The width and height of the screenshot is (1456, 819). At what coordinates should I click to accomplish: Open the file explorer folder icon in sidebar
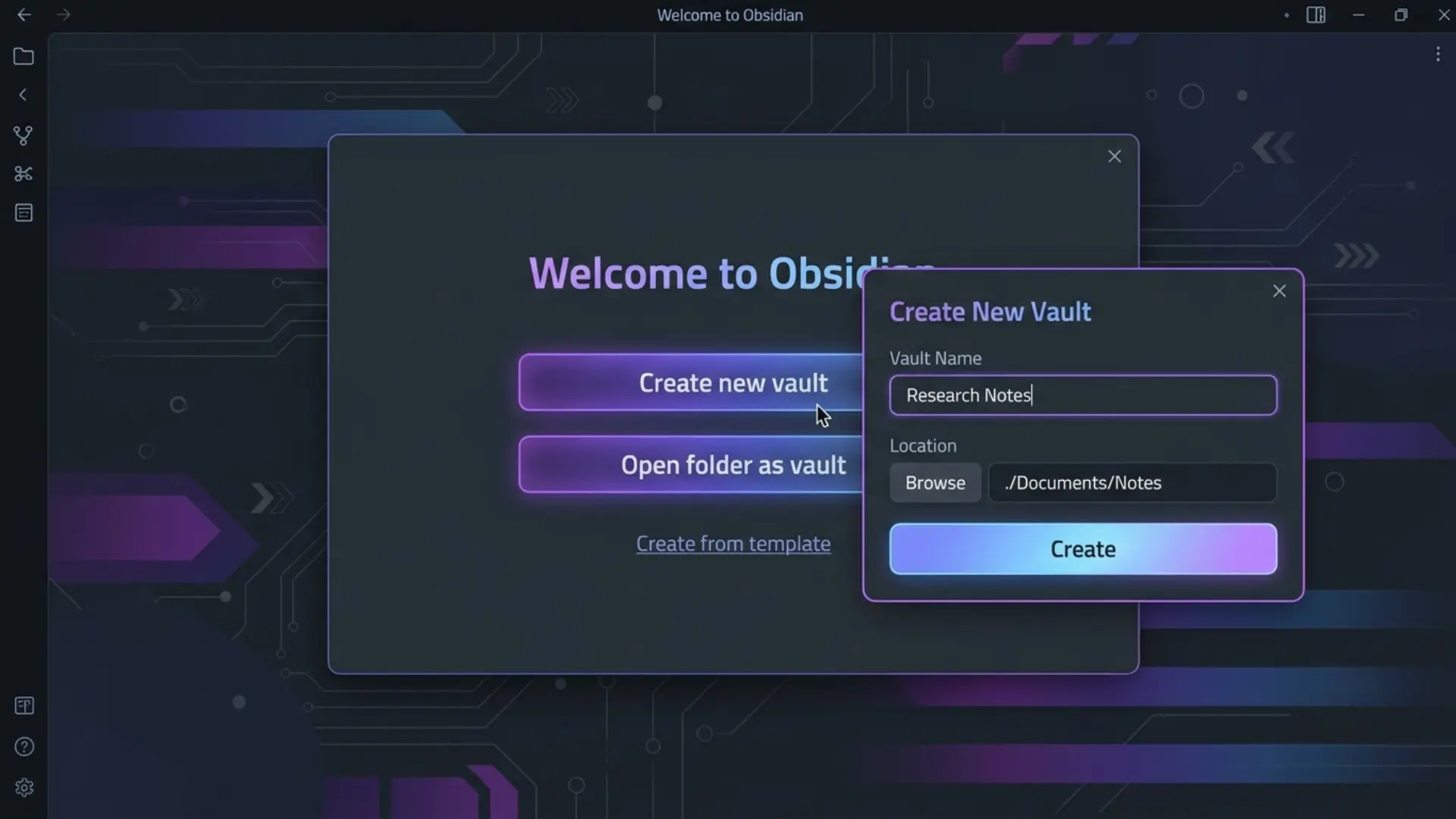(24, 56)
